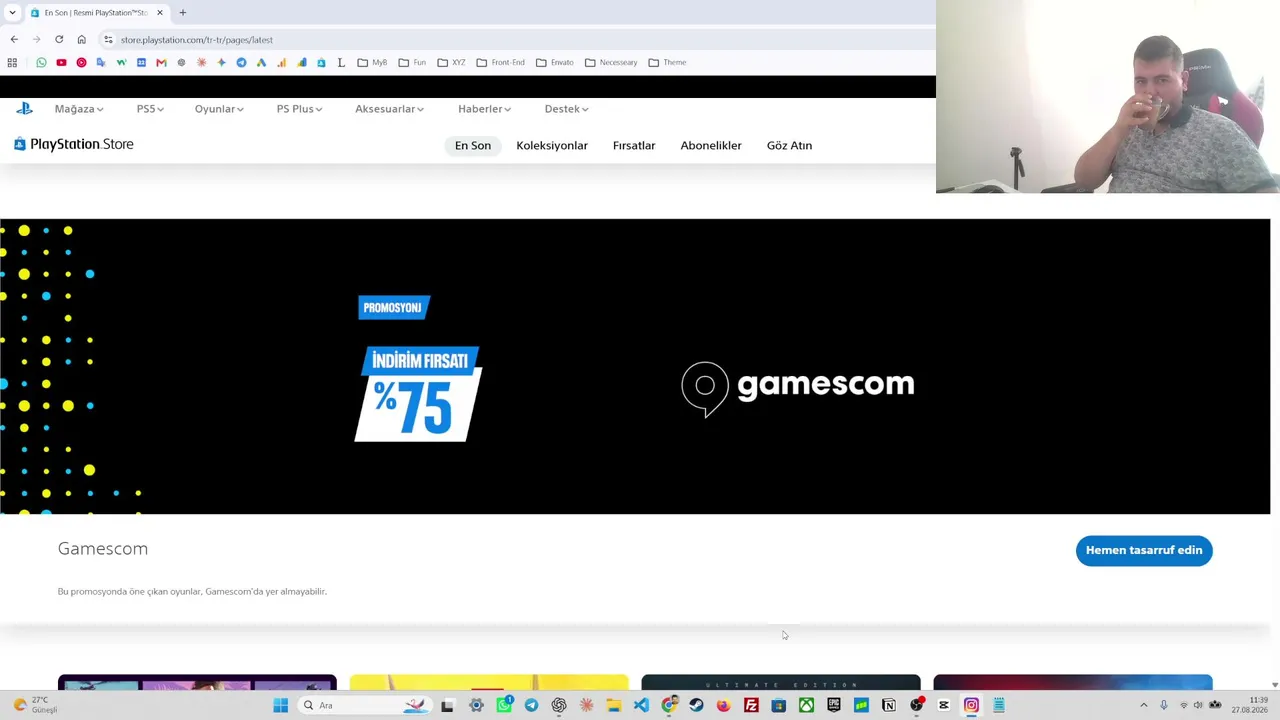Open the Fun bookmarks folder
This screenshot has height=720, width=1280.
(x=412, y=62)
